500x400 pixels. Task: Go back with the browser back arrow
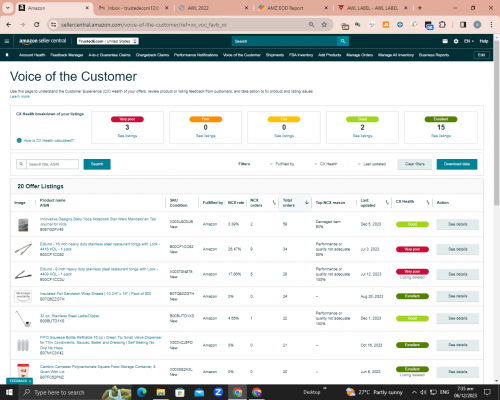coord(9,25)
